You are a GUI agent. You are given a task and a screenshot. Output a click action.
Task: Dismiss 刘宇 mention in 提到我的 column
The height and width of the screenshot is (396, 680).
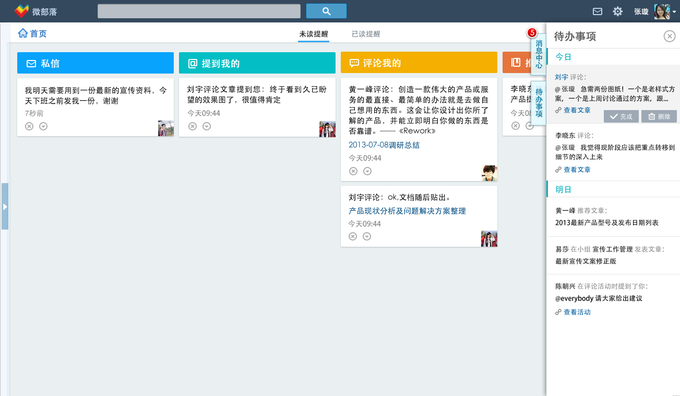point(193,126)
